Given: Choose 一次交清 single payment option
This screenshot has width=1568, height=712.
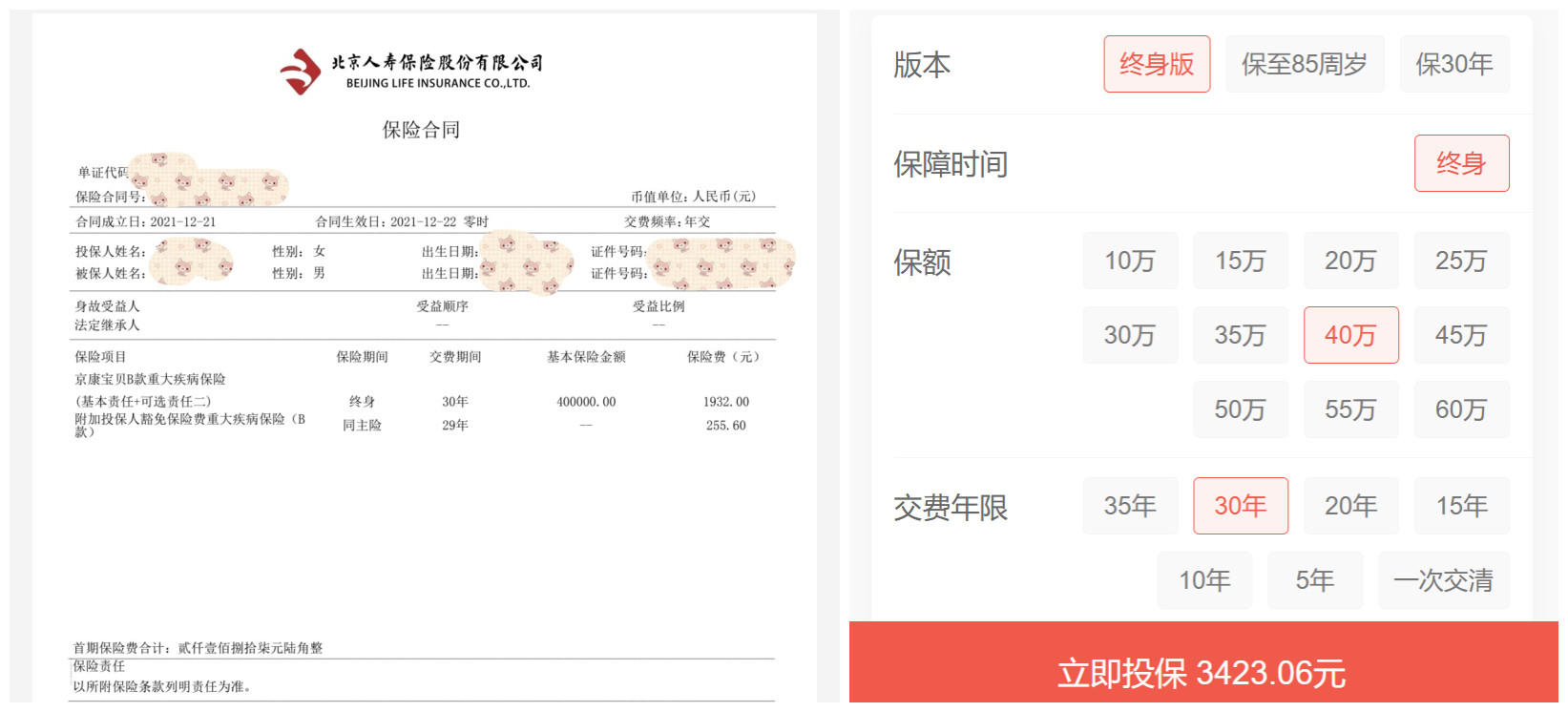Looking at the screenshot, I should click(x=1444, y=580).
